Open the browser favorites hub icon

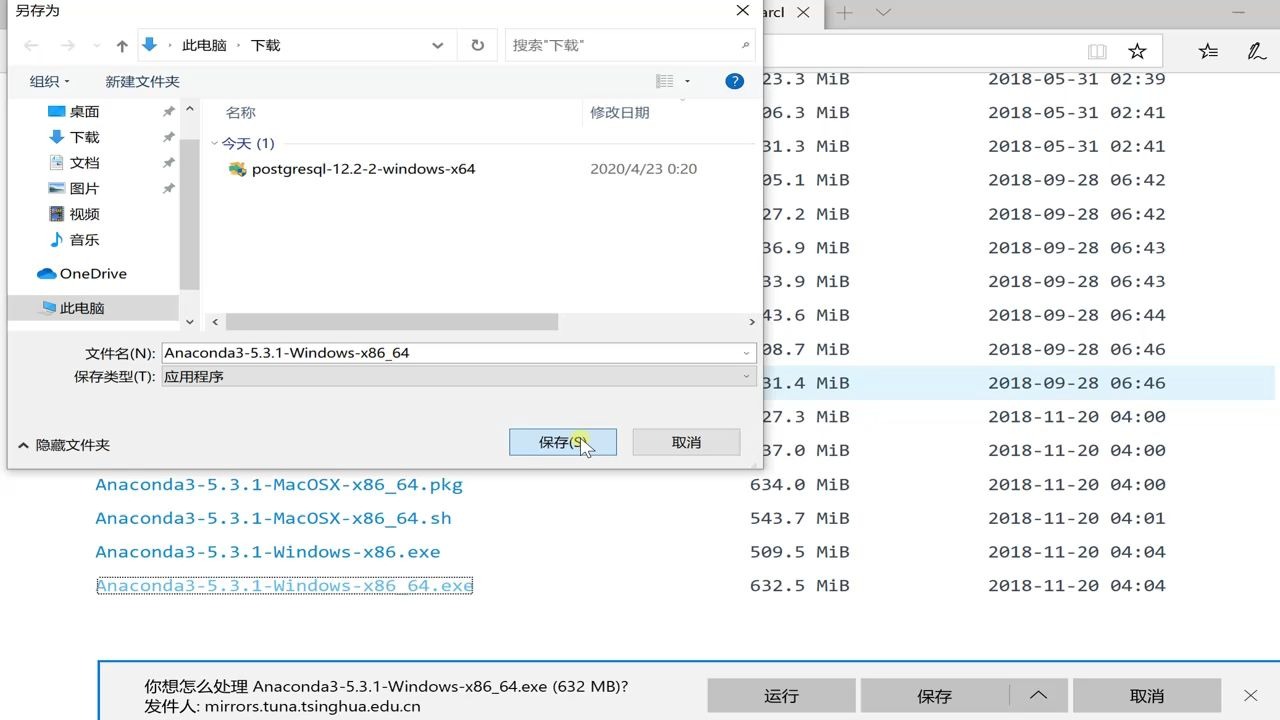click(x=1208, y=51)
